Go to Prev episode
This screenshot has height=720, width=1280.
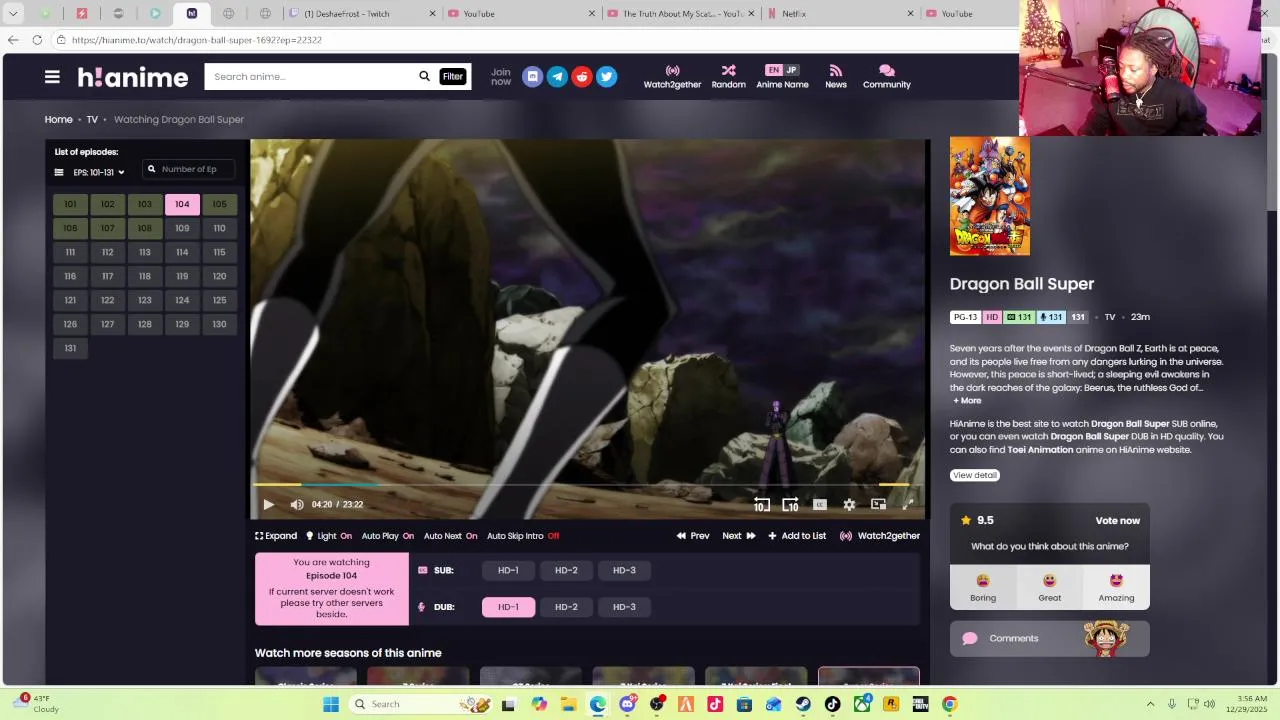(693, 536)
